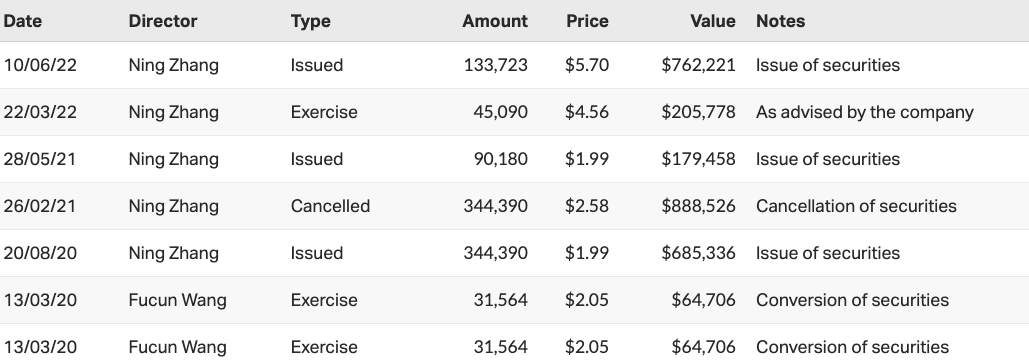Screen dimensions: 1029x363
Task: Sort by the Value column header
Action: 713,21
